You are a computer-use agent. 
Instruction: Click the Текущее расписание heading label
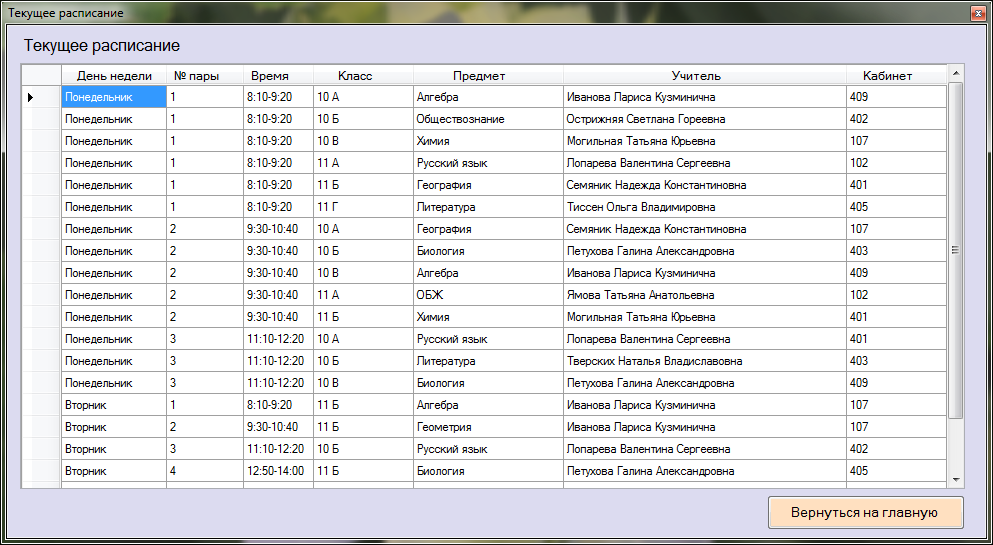[x=102, y=46]
